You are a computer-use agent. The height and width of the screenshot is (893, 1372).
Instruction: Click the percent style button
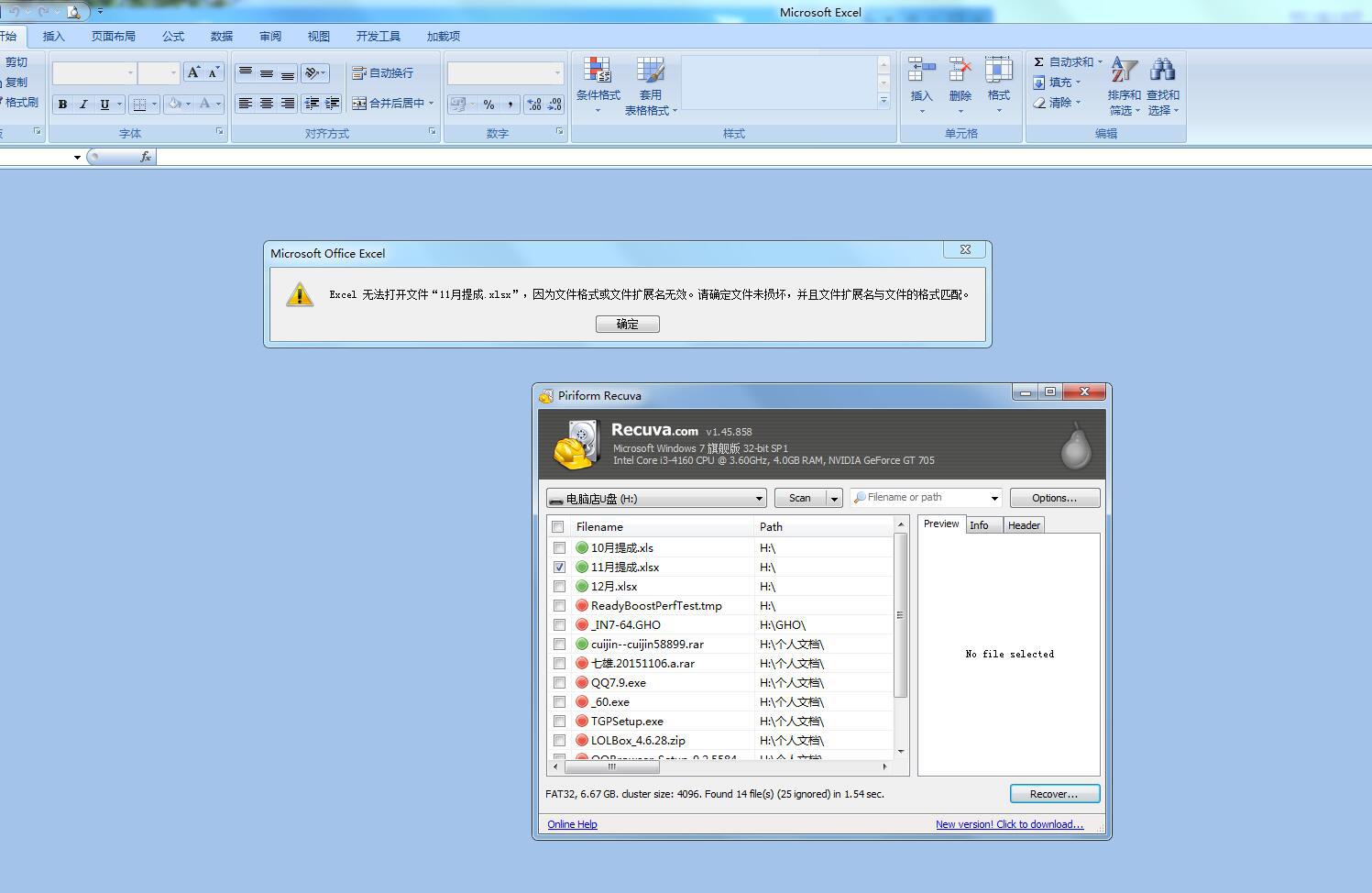[x=488, y=105]
